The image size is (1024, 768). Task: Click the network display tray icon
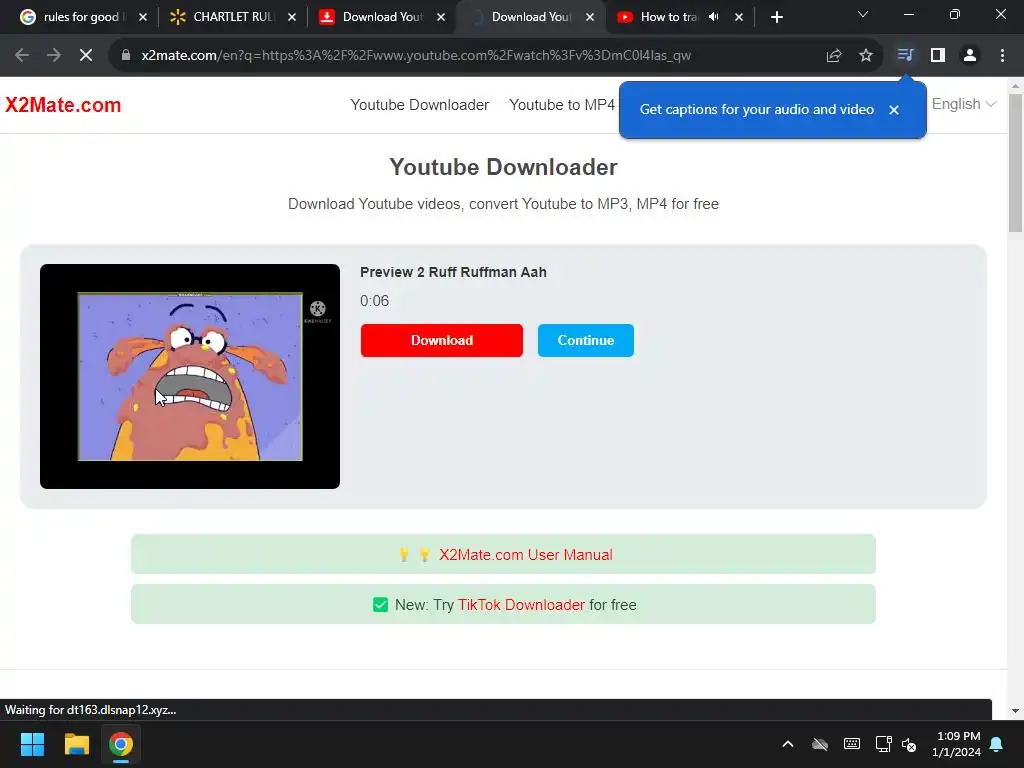tap(884, 744)
